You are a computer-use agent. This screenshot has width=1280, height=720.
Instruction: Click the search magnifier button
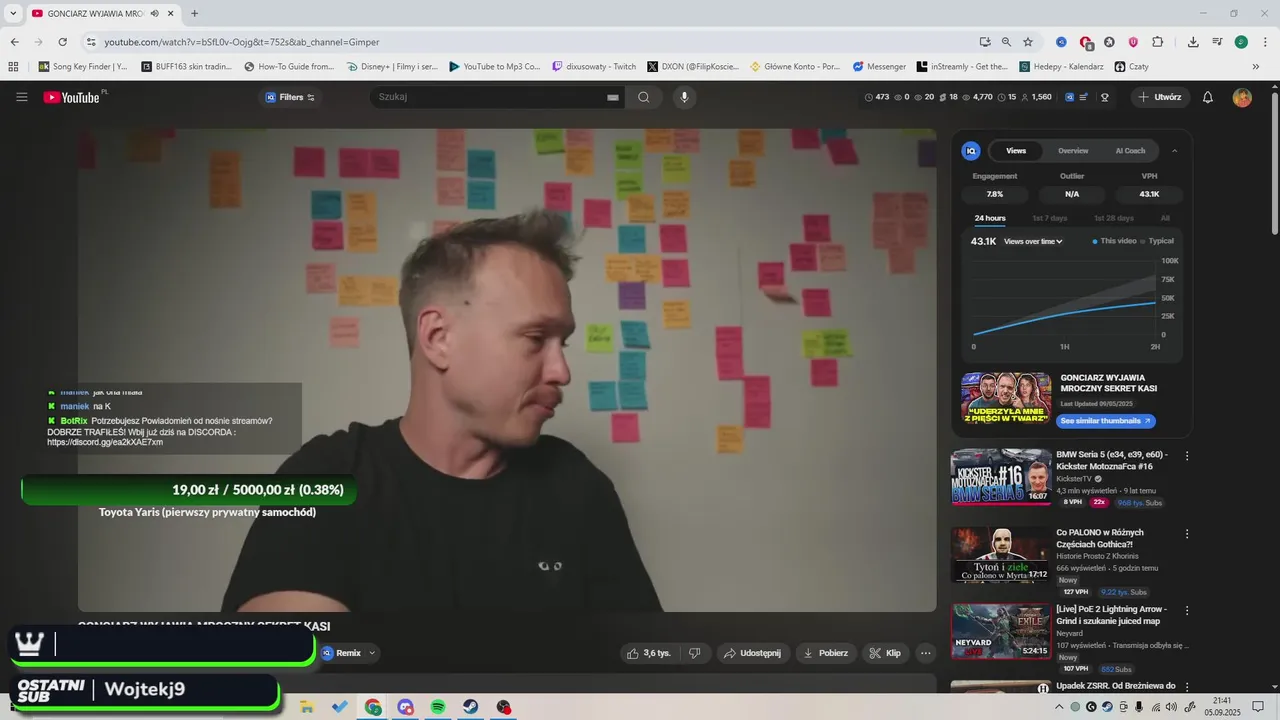click(x=644, y=97)
